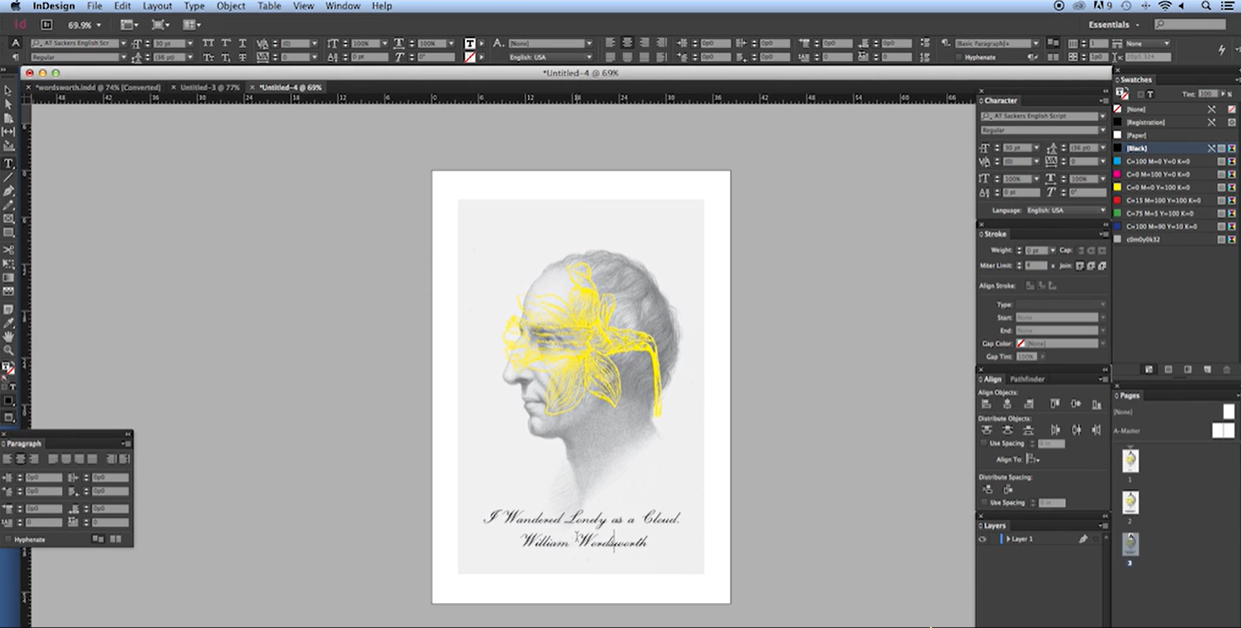Select the Type tool in the toolbox
Screen dimensions: 1241x628
tap(9, 162)
